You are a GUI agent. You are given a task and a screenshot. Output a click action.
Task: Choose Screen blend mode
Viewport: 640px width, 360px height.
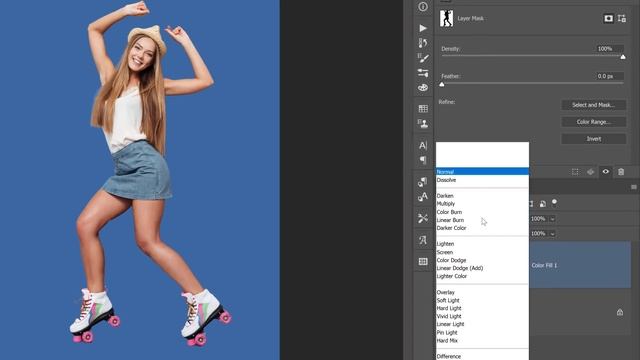(x=482, y=252)
